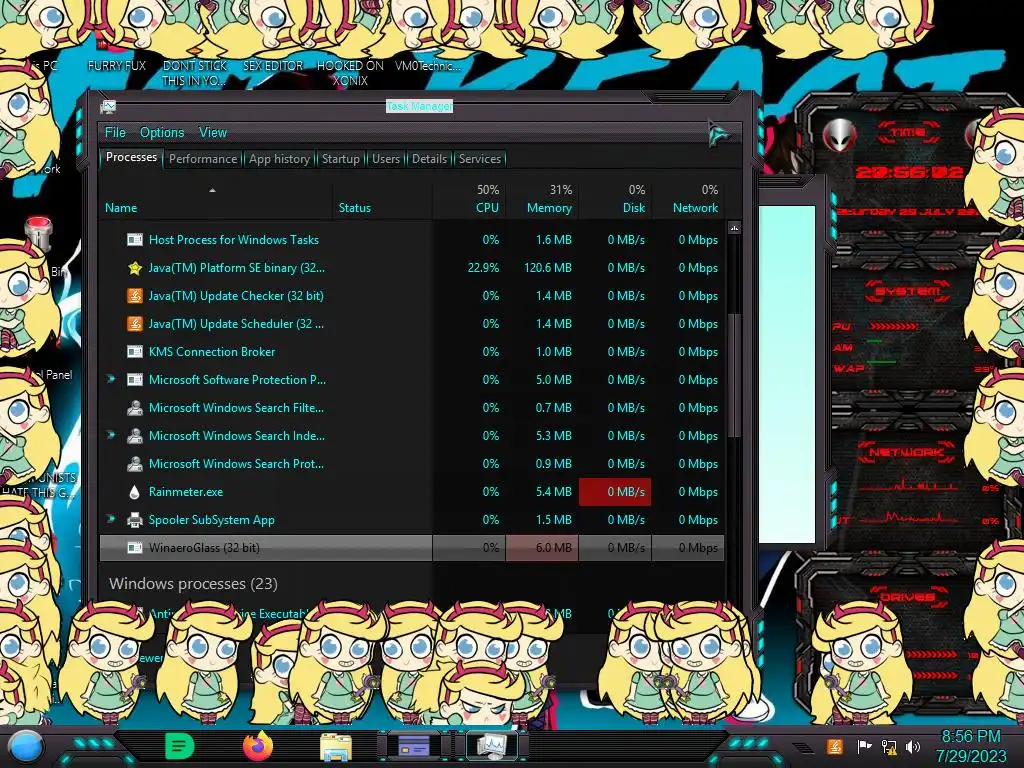Click the Java Update Checker icon
Image resolution: width=1024 pixels, height=768 pixels.
[x=135, y=296]
